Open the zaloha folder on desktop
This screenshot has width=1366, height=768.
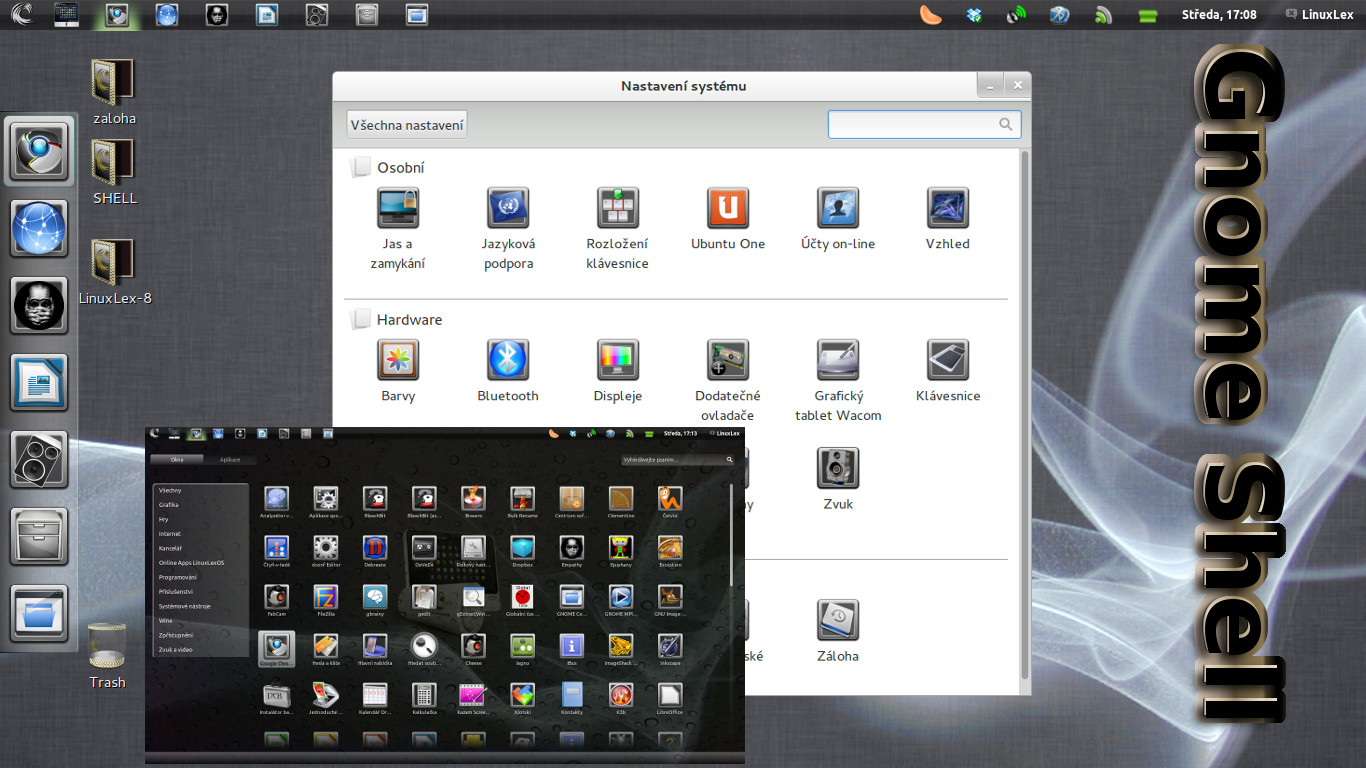tap(114, 91)
